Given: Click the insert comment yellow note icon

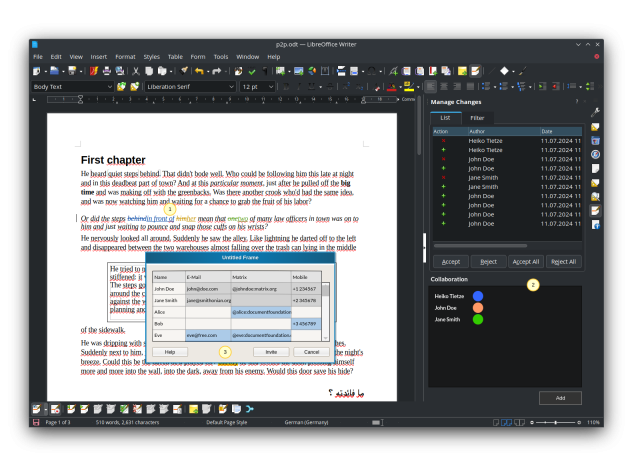Looking at the screenshot, I should tap(462, 71).
